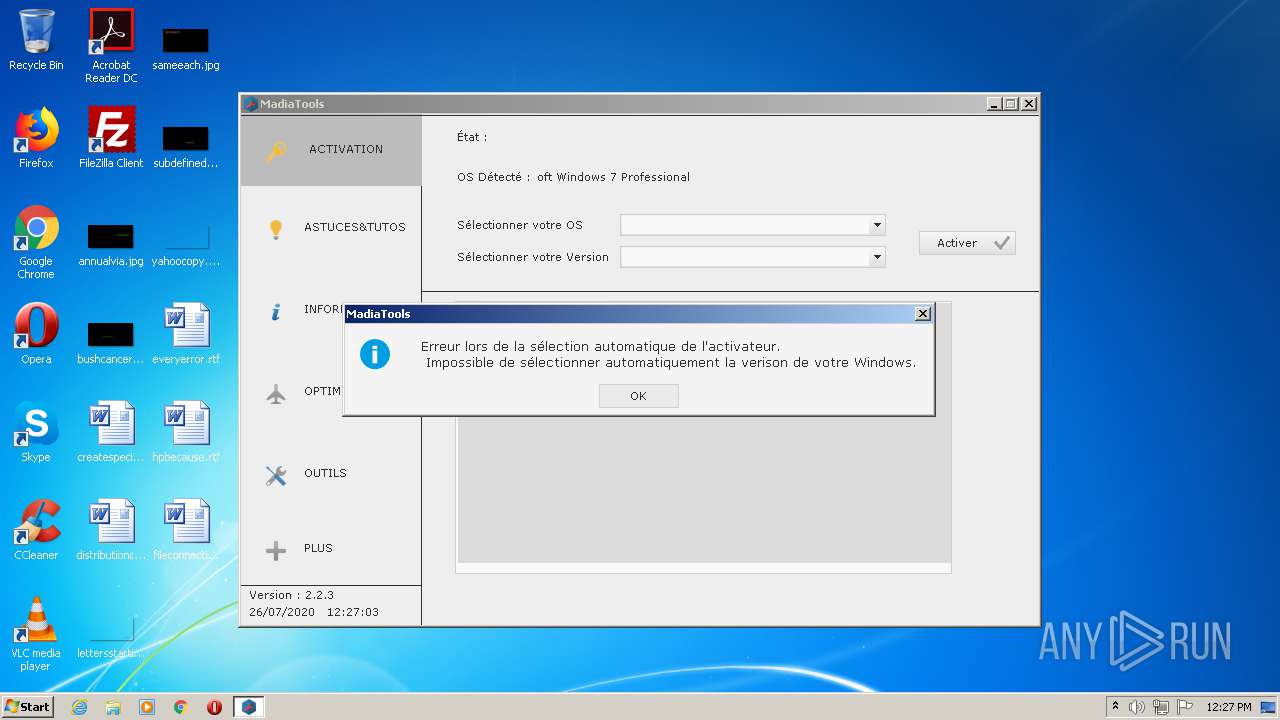Launch Opera from the taskbar

(x=214, y=707)
